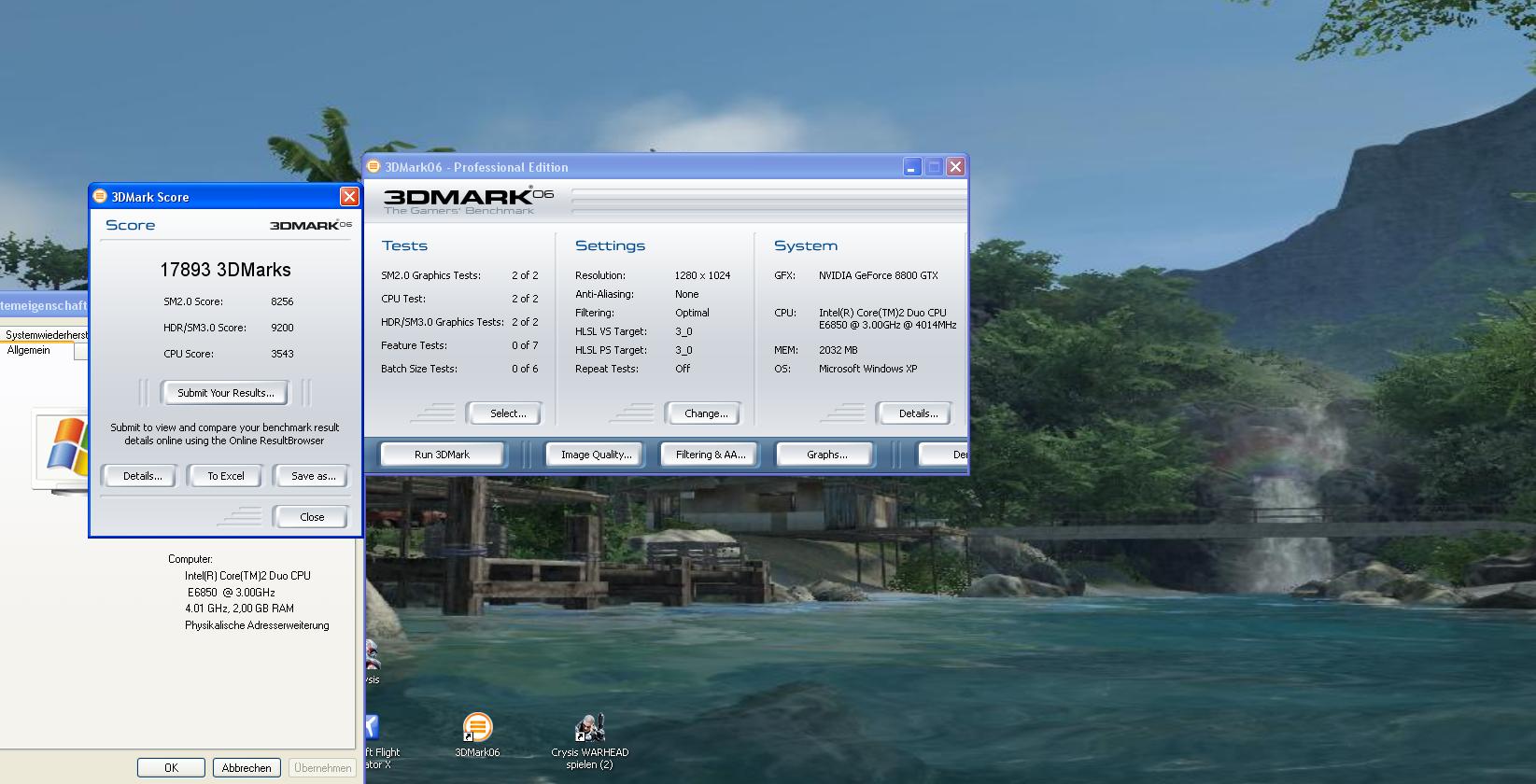
Task: Click Anti-Aliasing value None
Action: [686, 294]
